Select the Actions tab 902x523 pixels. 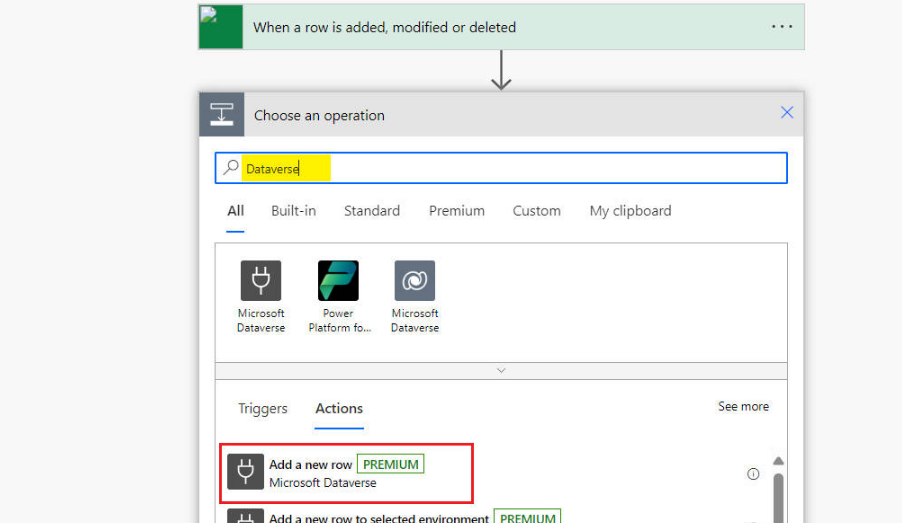click(x=339, y=409)
